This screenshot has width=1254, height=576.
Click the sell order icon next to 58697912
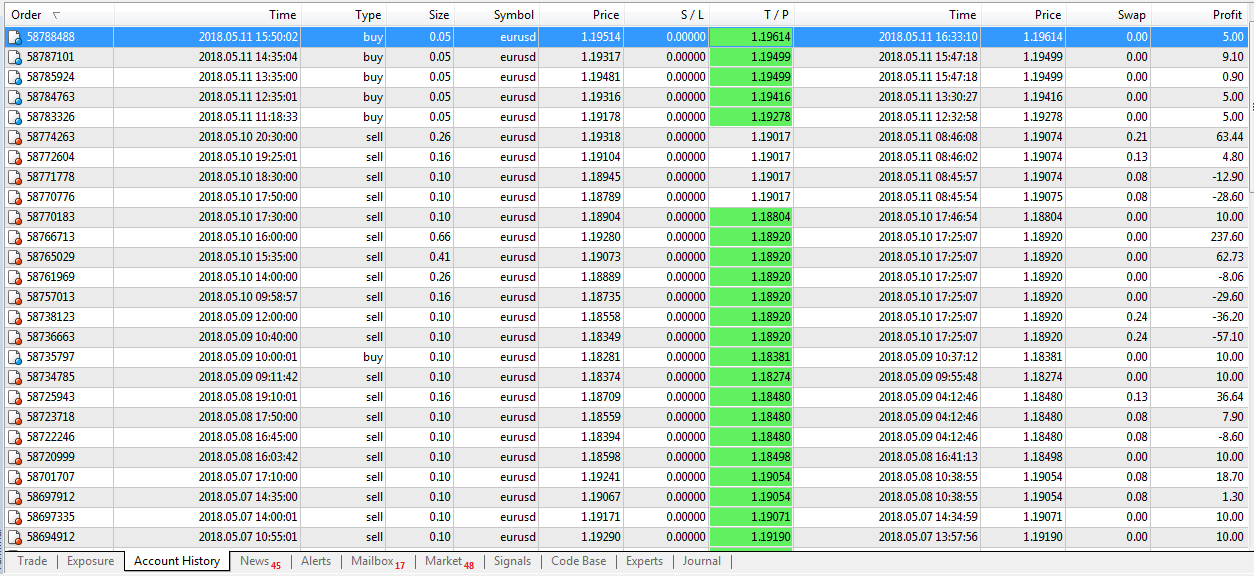(x=15, y=497)
